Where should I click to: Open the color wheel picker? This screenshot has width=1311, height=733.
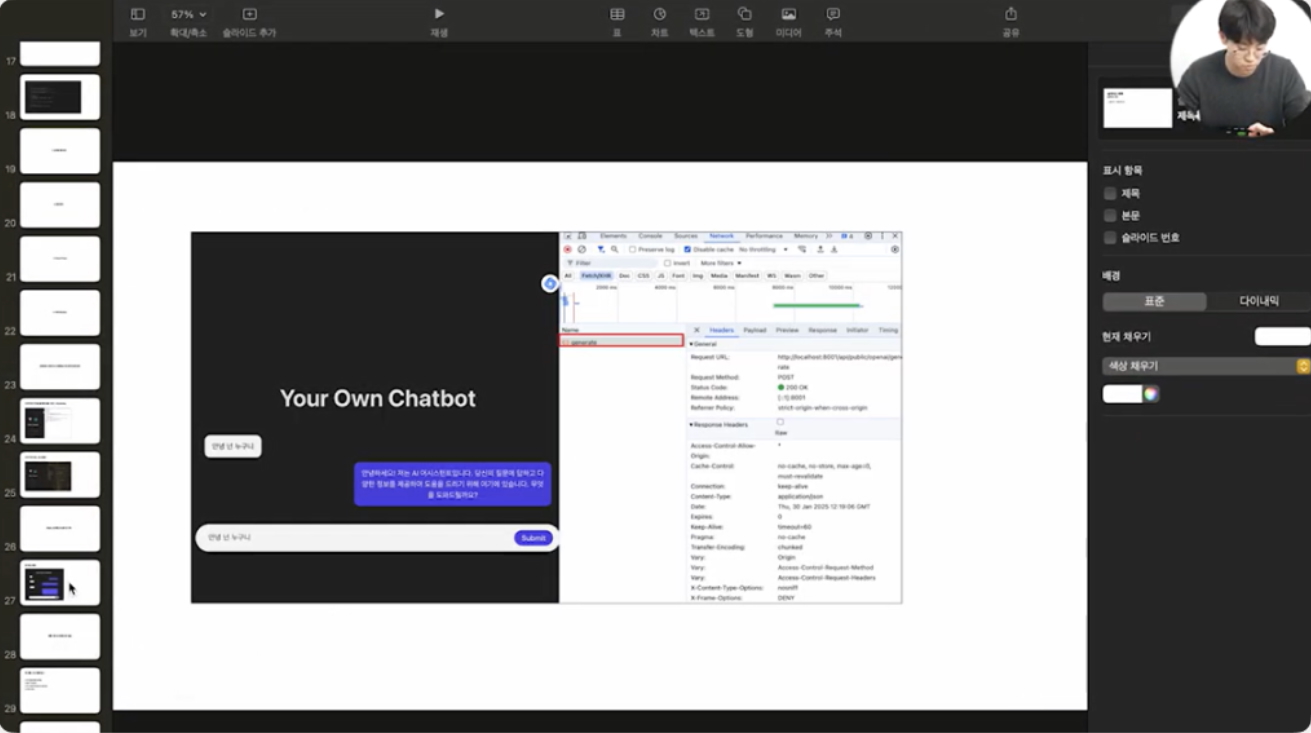(x=1151, y=394)
